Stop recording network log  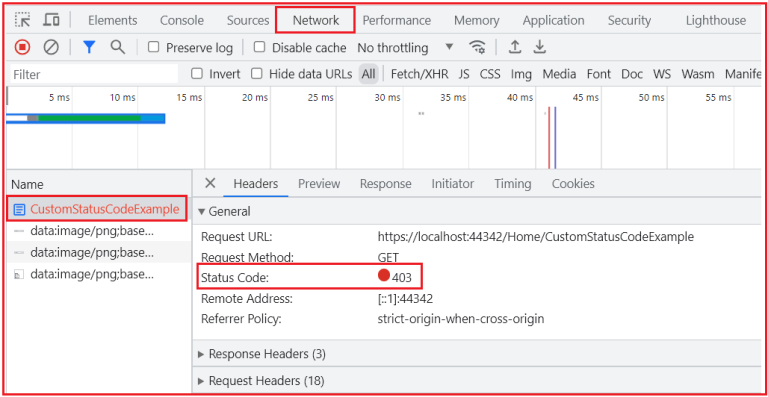coord(22,47)
